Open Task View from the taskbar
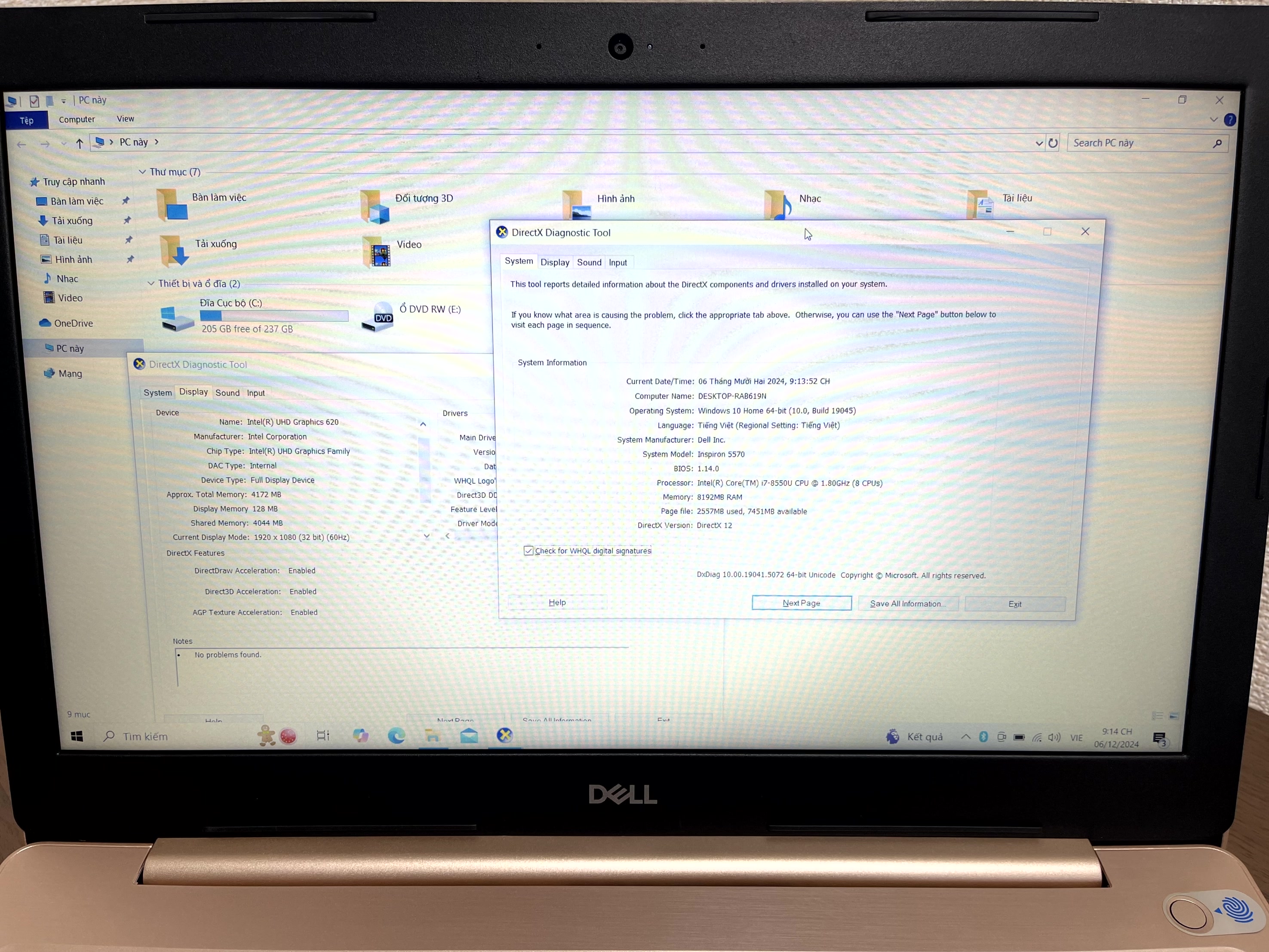1269x952 pixels. (x=323, y=735)
